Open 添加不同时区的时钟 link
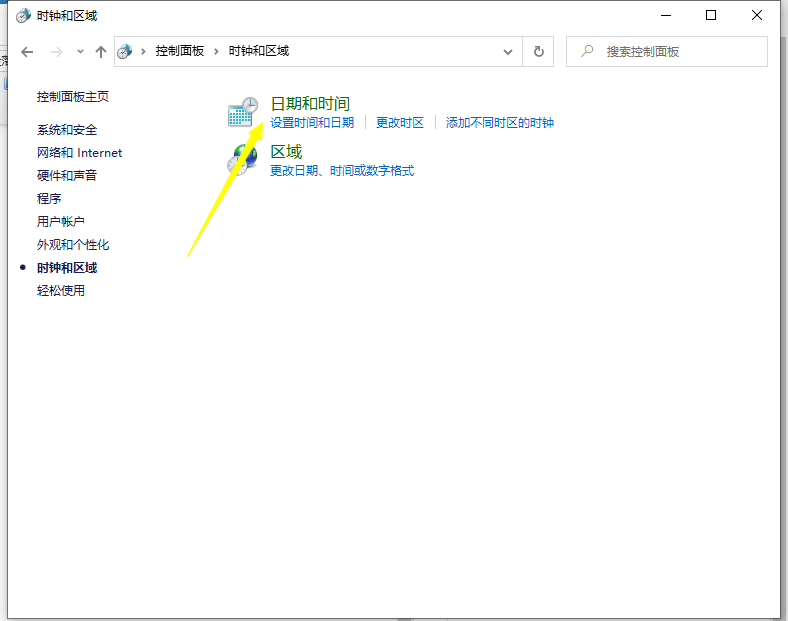 coord(499,123)
